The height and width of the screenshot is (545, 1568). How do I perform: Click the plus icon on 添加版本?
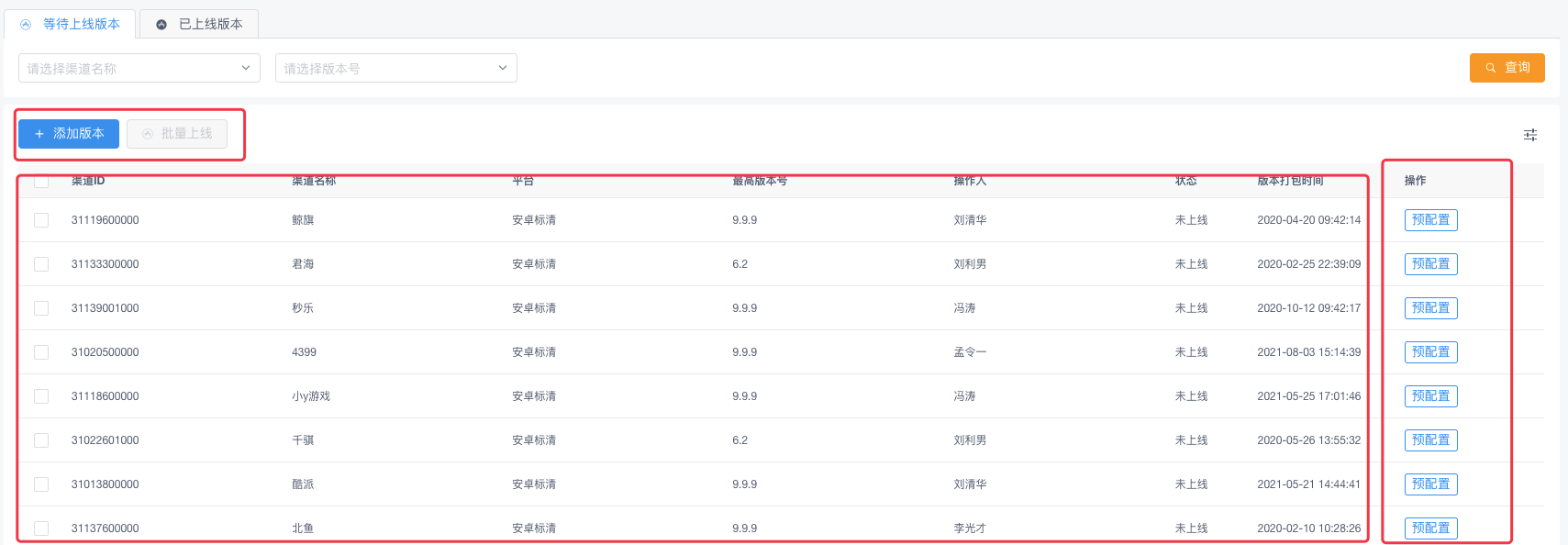39,134
